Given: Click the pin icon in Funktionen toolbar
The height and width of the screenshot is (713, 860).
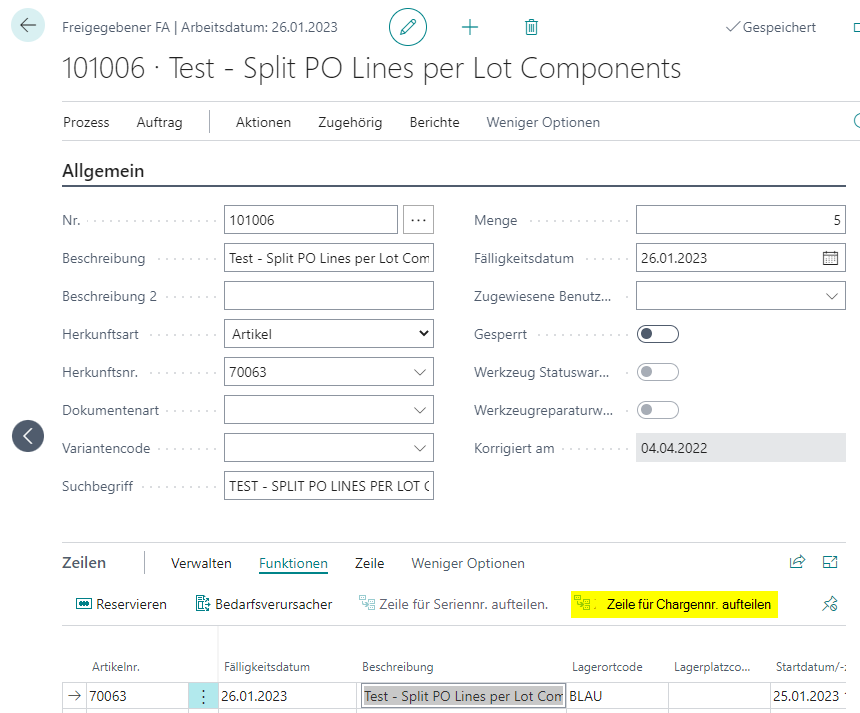Looking at the screenshot, I should (x=829, y=604).
